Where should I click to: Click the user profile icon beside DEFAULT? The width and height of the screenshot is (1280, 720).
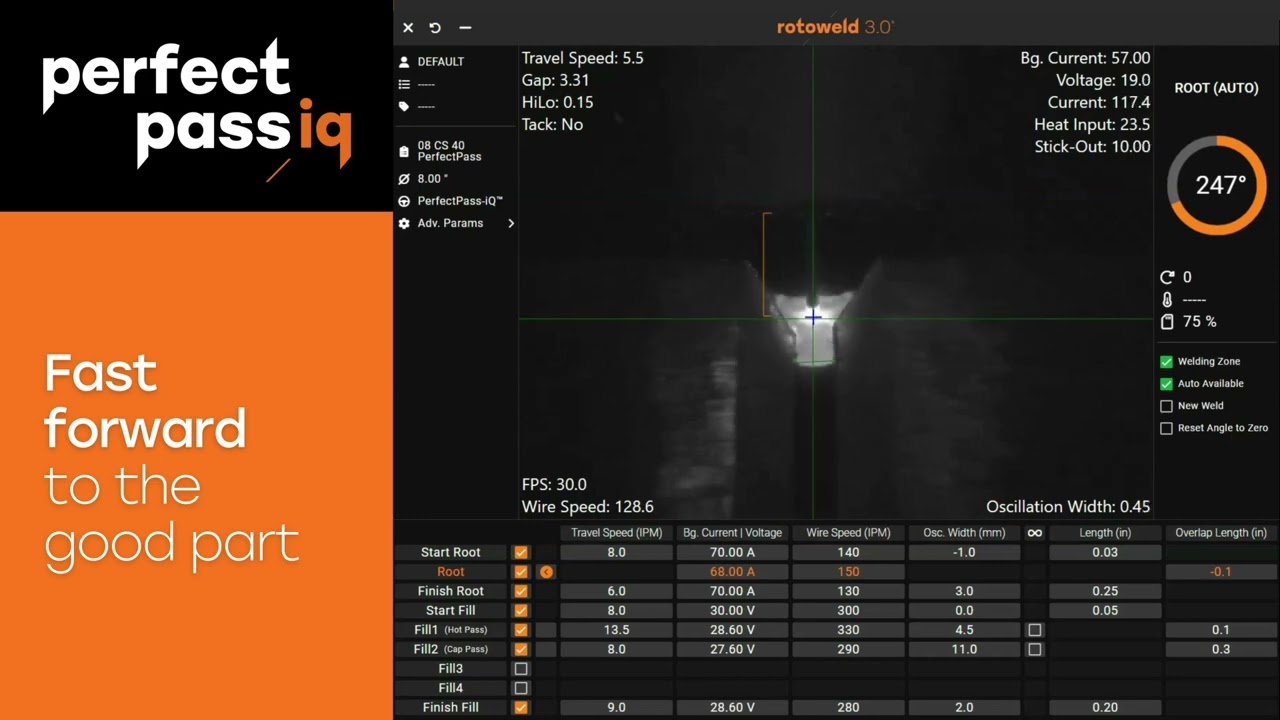click(404, 61)
